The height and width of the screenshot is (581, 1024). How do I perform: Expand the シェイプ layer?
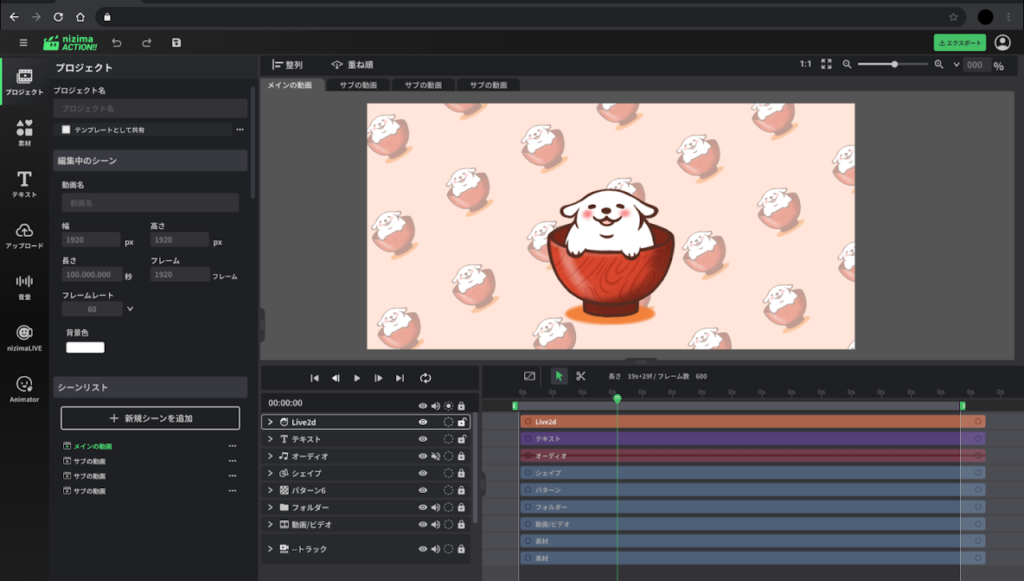click(x=270, y=473)
